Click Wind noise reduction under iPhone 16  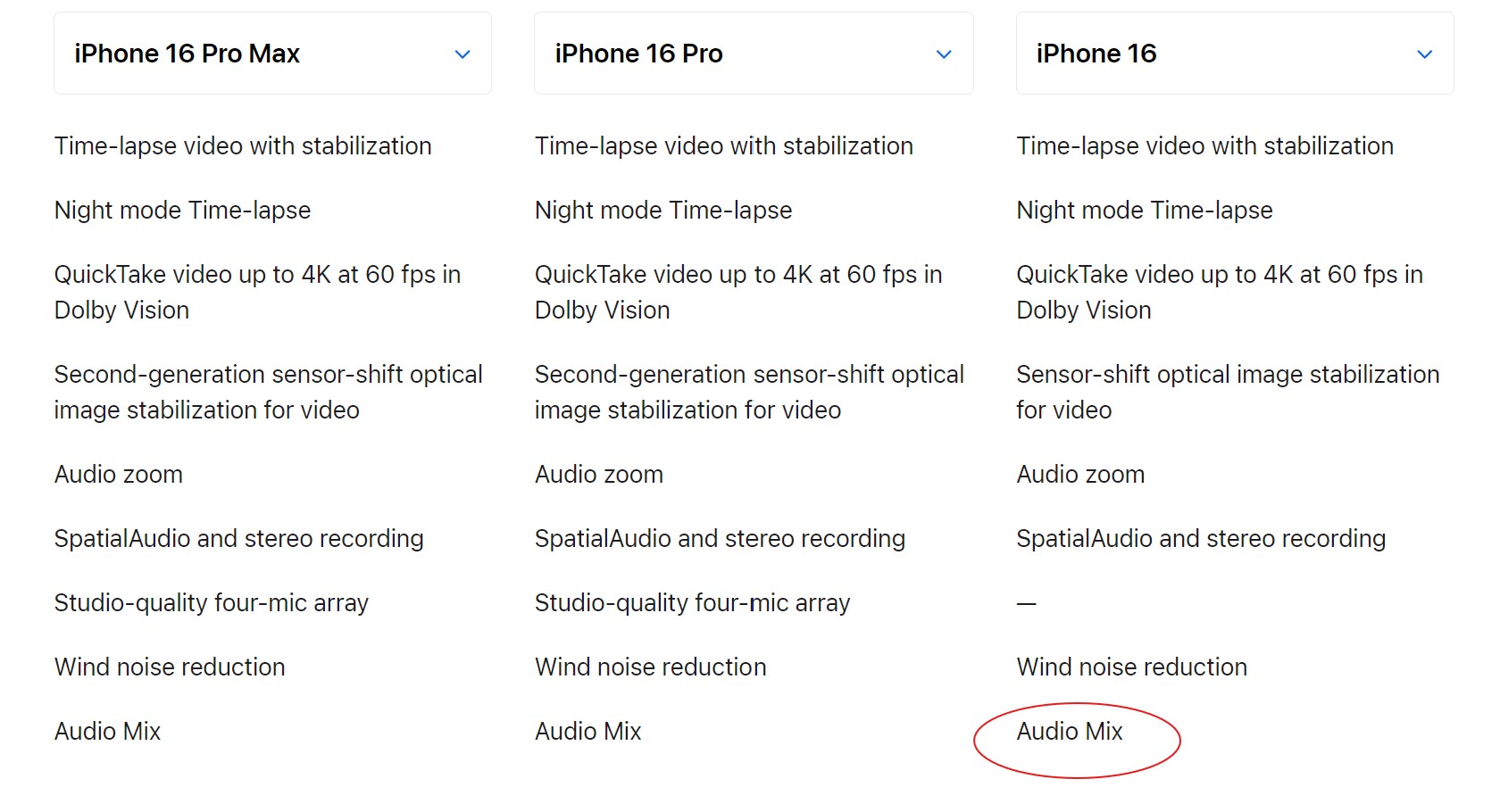pyautogui.click(x=1131, y=667)
